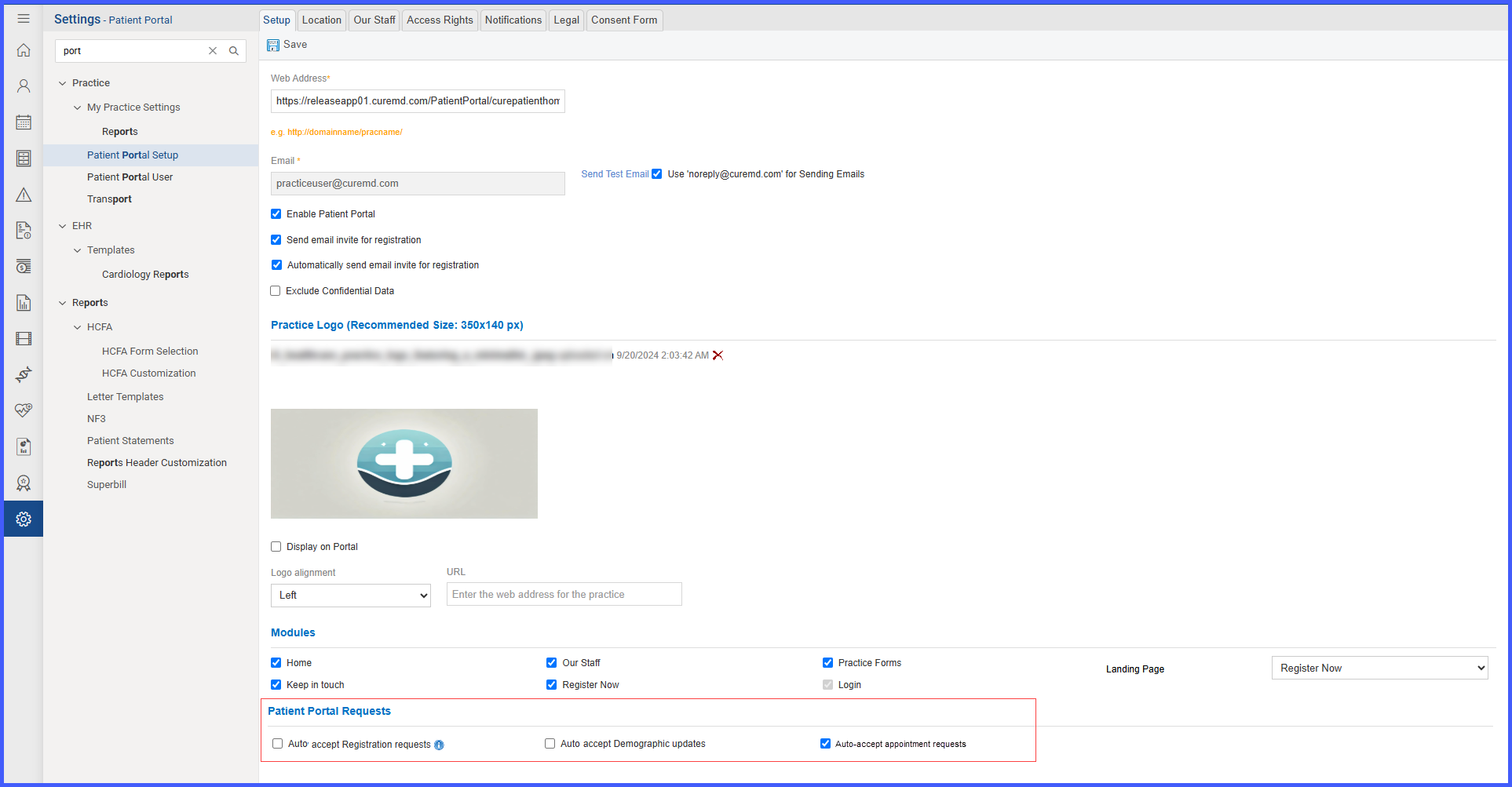This screenshot has height=787, width=1512.
Task: Click the search magnifier icon
Action: [234, 51]
